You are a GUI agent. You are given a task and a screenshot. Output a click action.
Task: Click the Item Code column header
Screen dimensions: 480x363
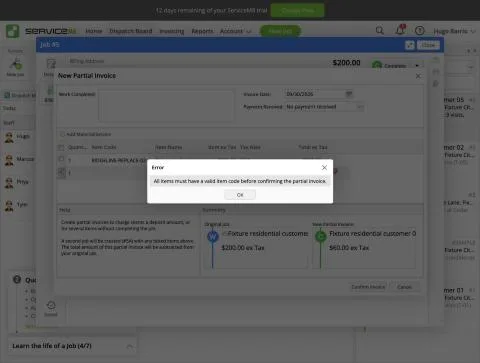[104, 147]
